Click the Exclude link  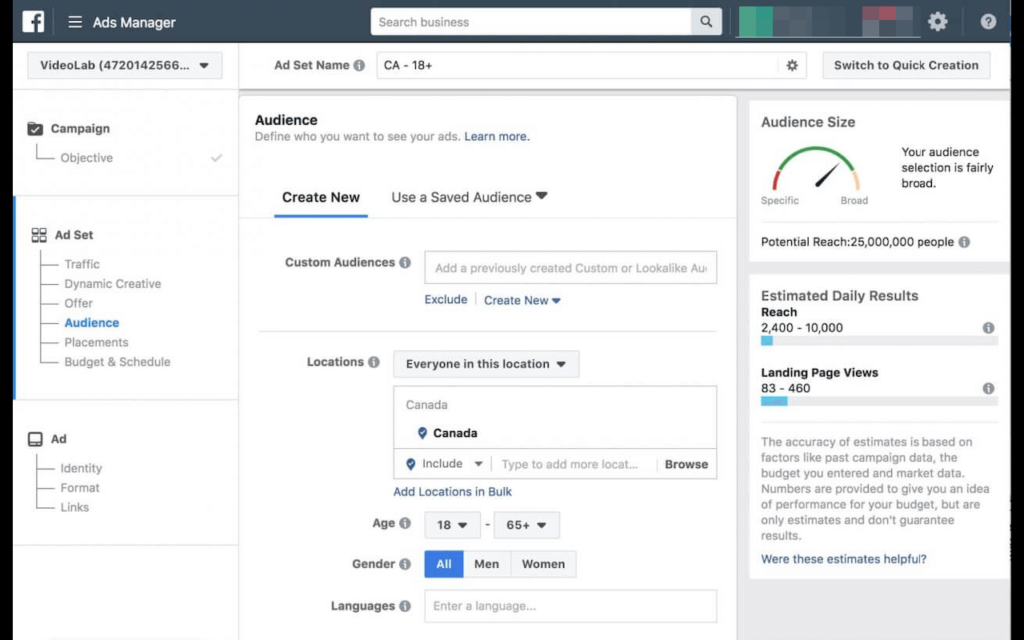pyautogui.click(x=446, y=300)
